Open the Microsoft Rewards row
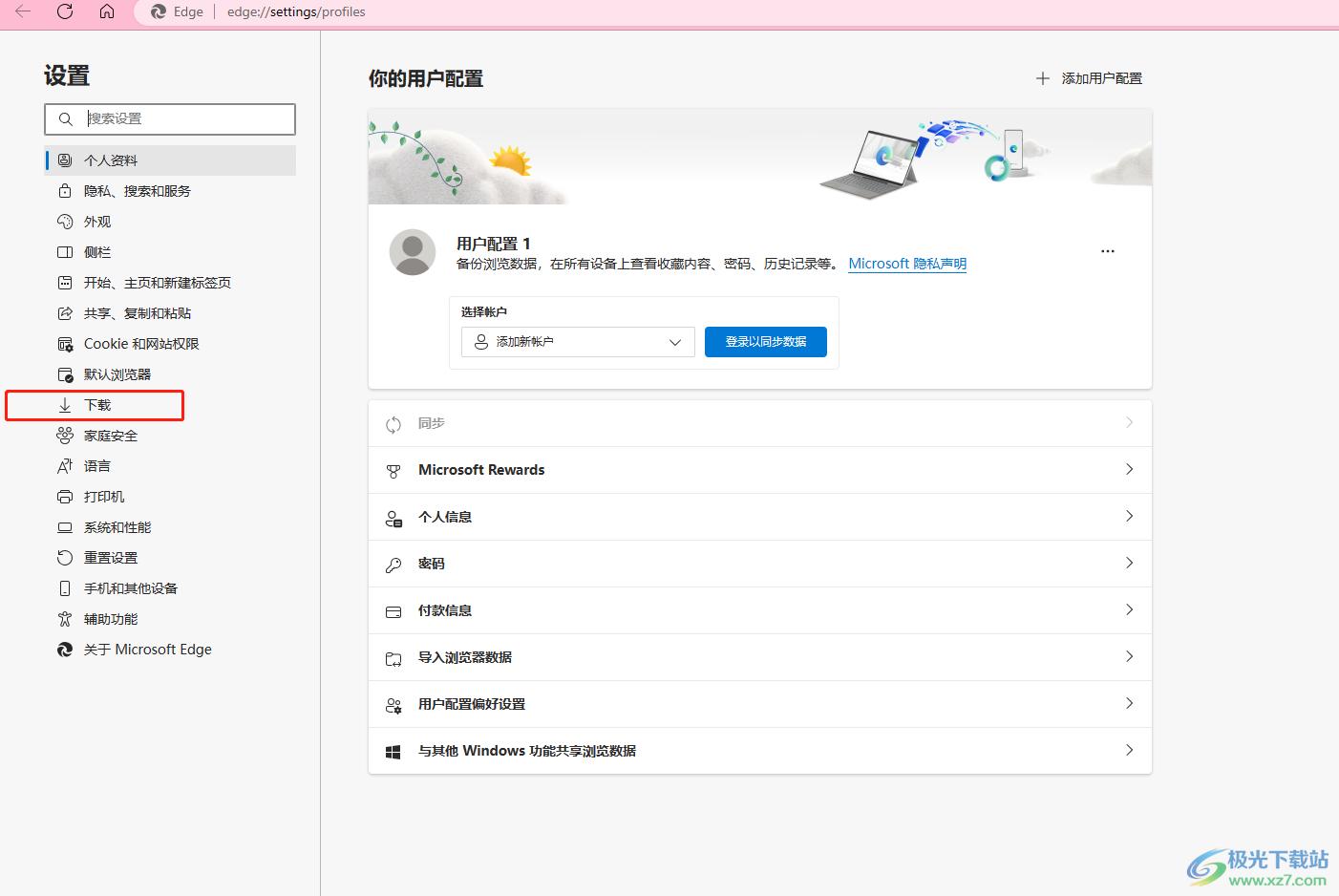 point(760,470)
